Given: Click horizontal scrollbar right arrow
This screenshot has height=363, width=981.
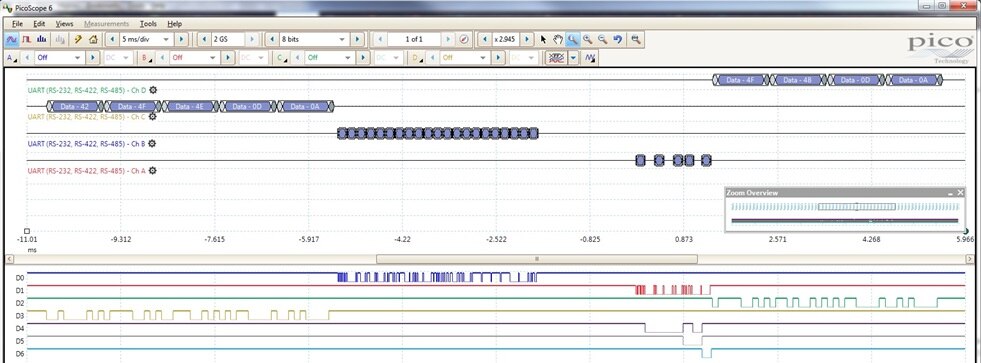Looking at the screenshot, I should tap(970, 258).
